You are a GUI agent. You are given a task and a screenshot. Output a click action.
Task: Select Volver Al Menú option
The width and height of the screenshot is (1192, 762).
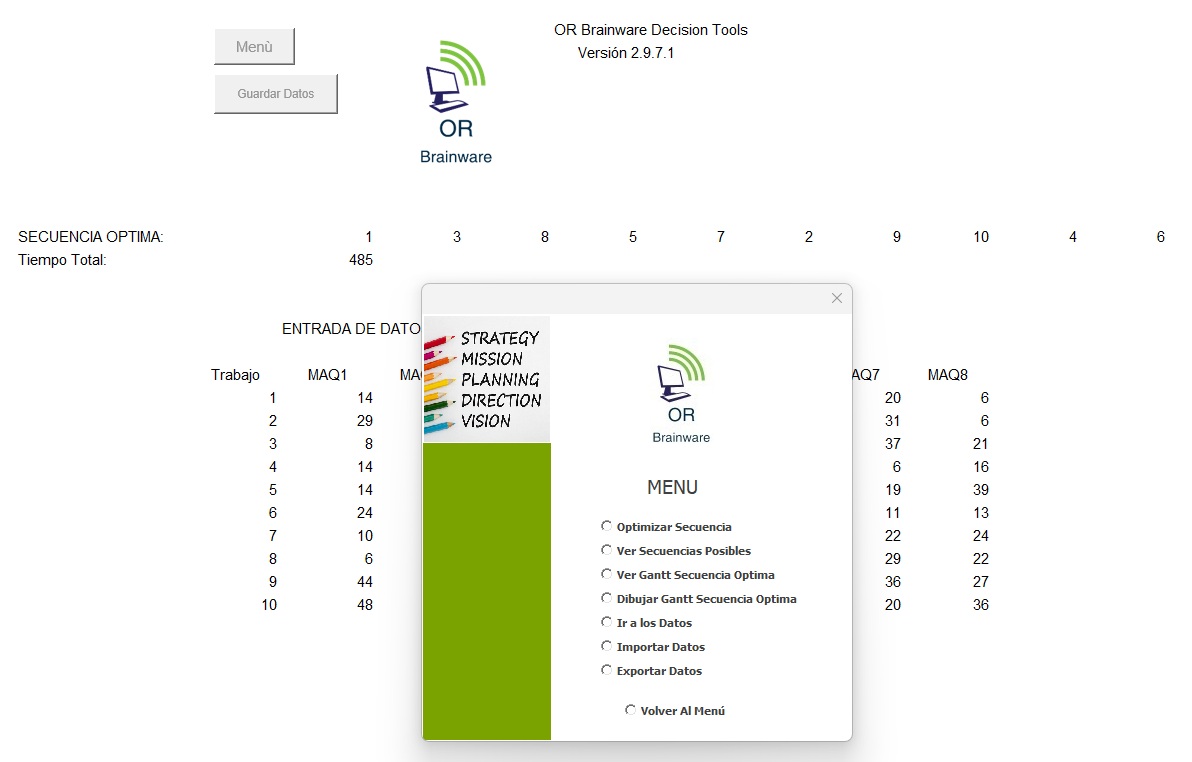(630, 710)
